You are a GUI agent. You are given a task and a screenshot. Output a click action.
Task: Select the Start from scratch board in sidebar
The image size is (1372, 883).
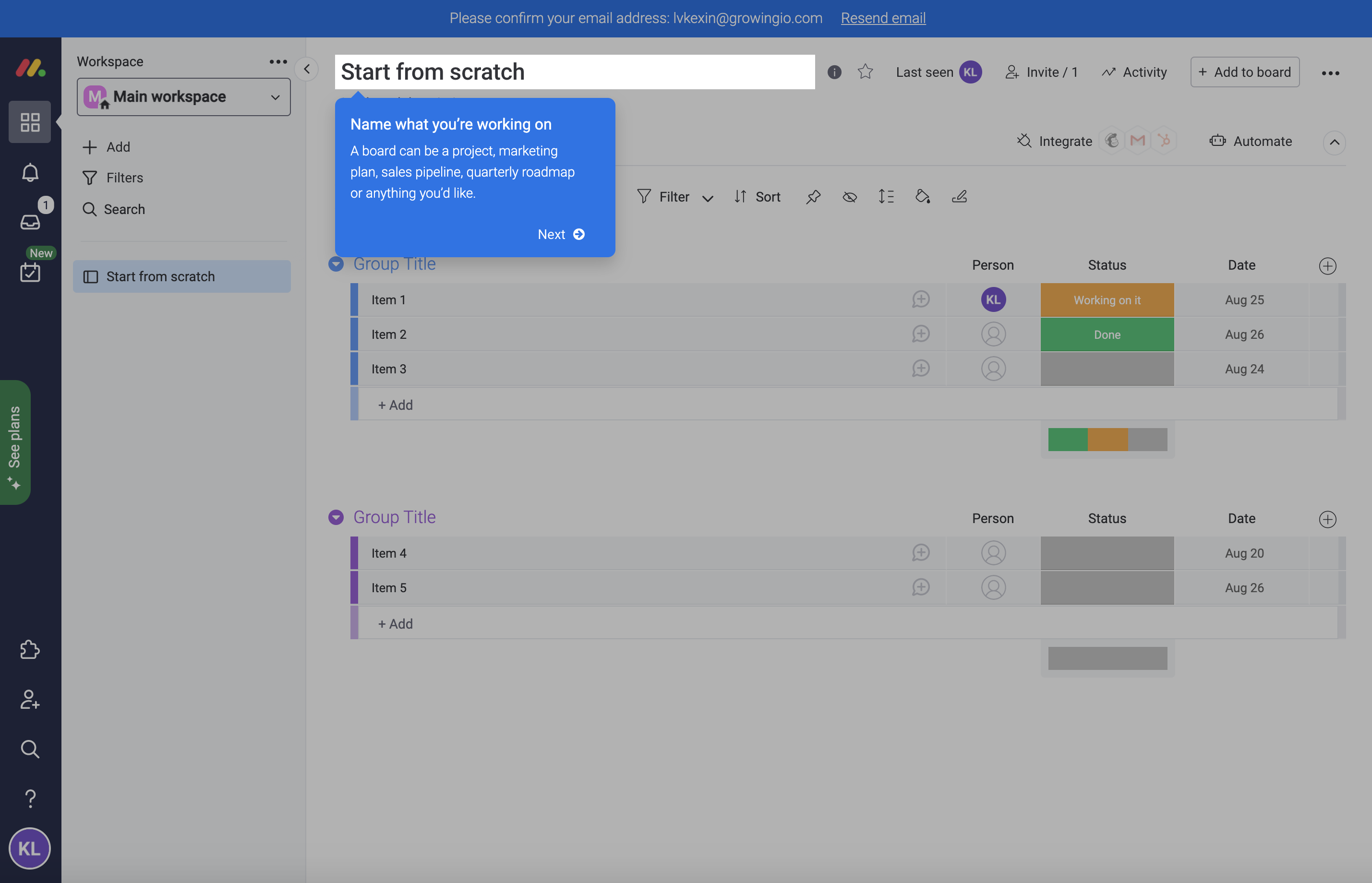(182, 276)
